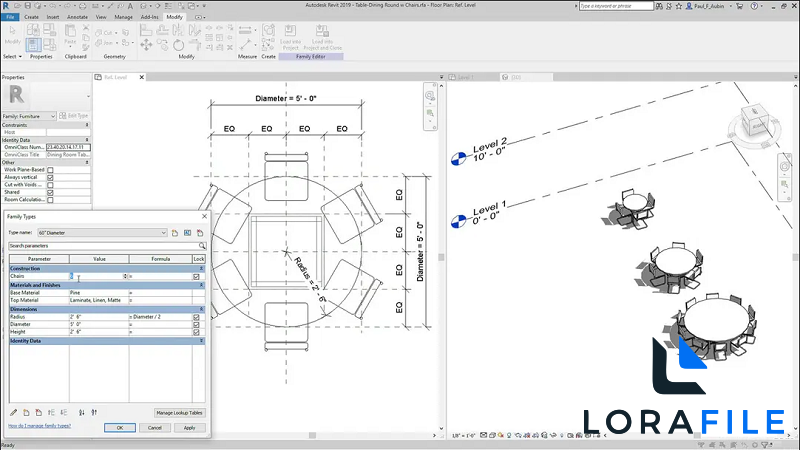The width and height of the screenshot is (800, 450).
Task: Open the Family: Furniture dropdown in Properties
Action: tap(53, 116)
